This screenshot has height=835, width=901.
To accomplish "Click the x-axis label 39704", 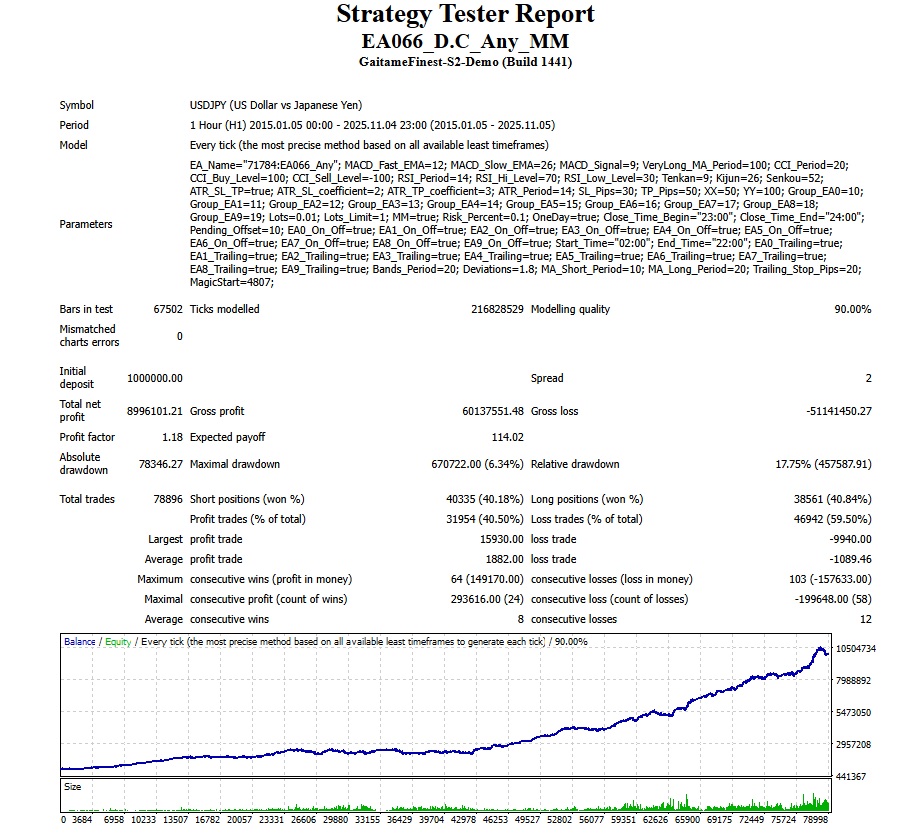I will (x=432, y=820).
